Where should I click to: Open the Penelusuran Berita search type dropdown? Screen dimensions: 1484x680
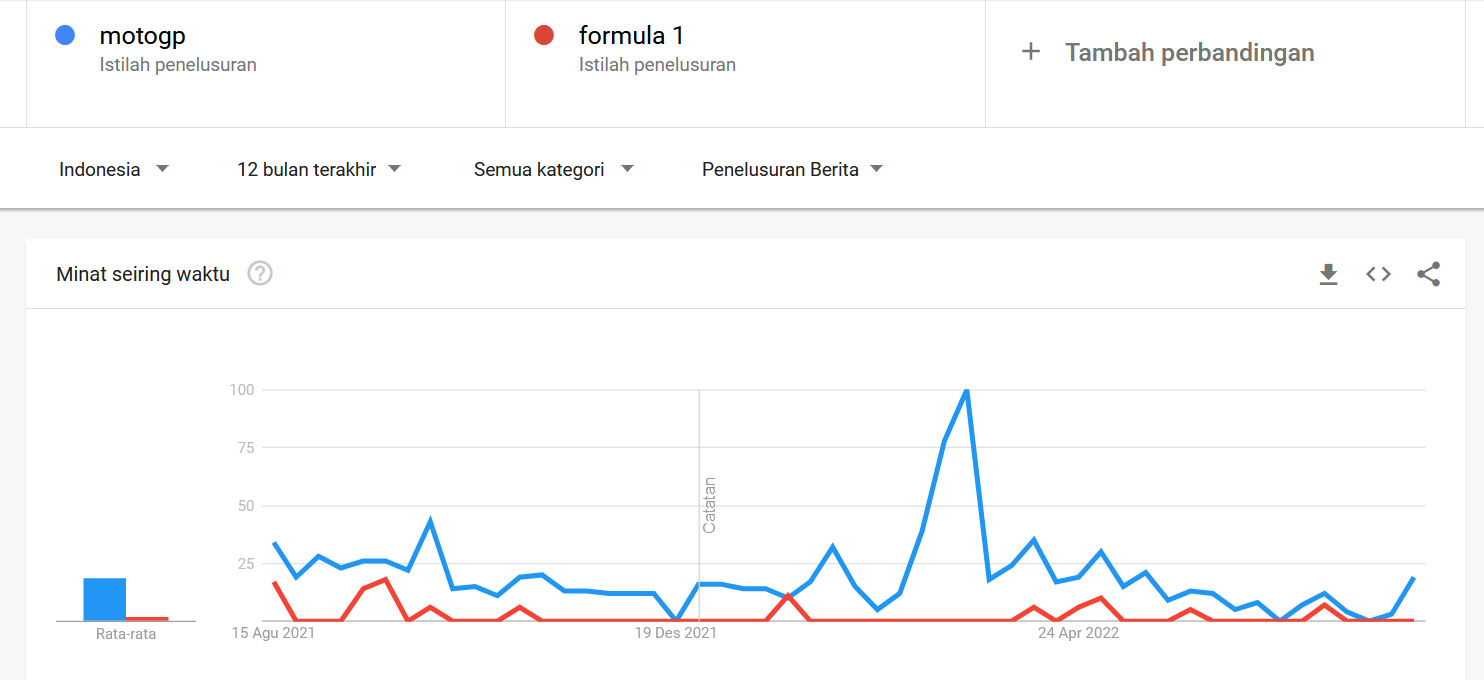792,169
